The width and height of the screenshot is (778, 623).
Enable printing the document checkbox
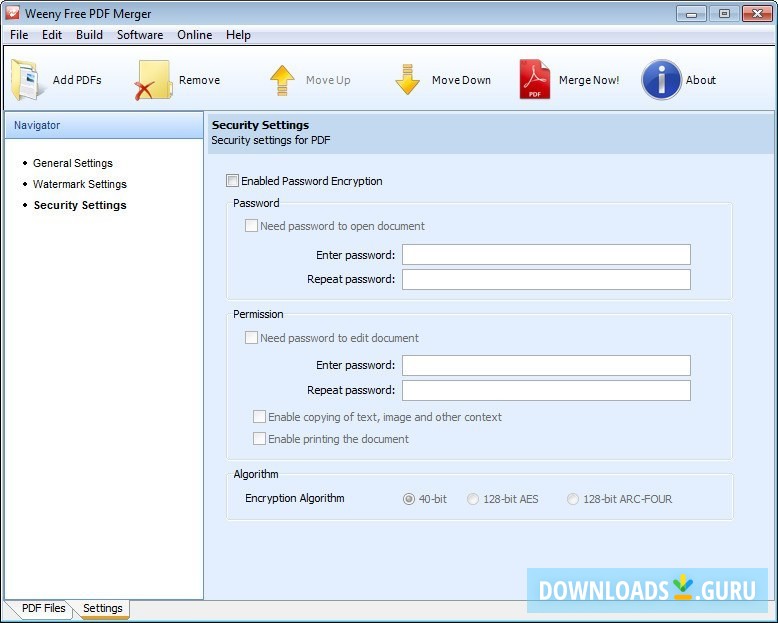point(259,438)
